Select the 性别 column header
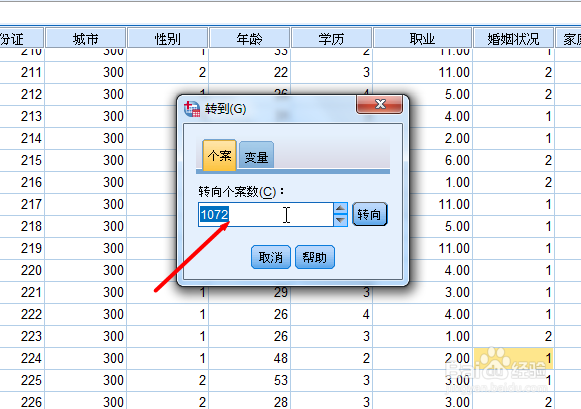This screenshot has width=581, height=409. click(167, 38)
